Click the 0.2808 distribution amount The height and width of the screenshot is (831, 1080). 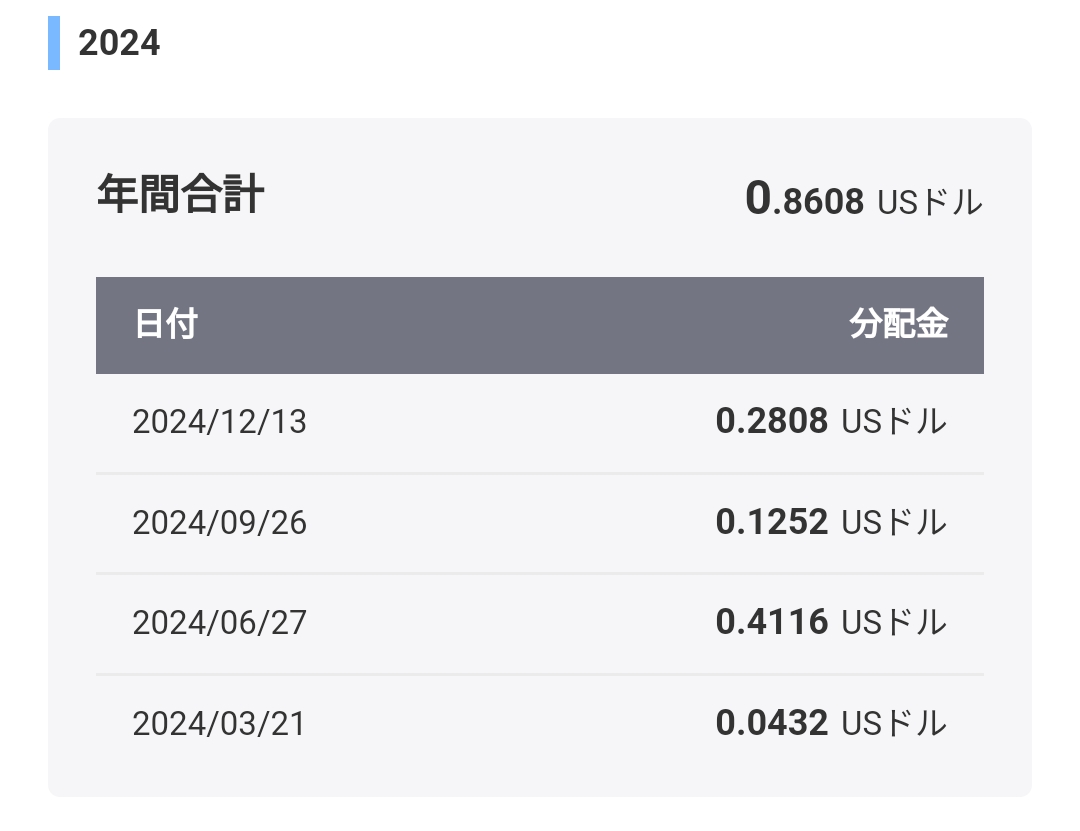point(771,421)
